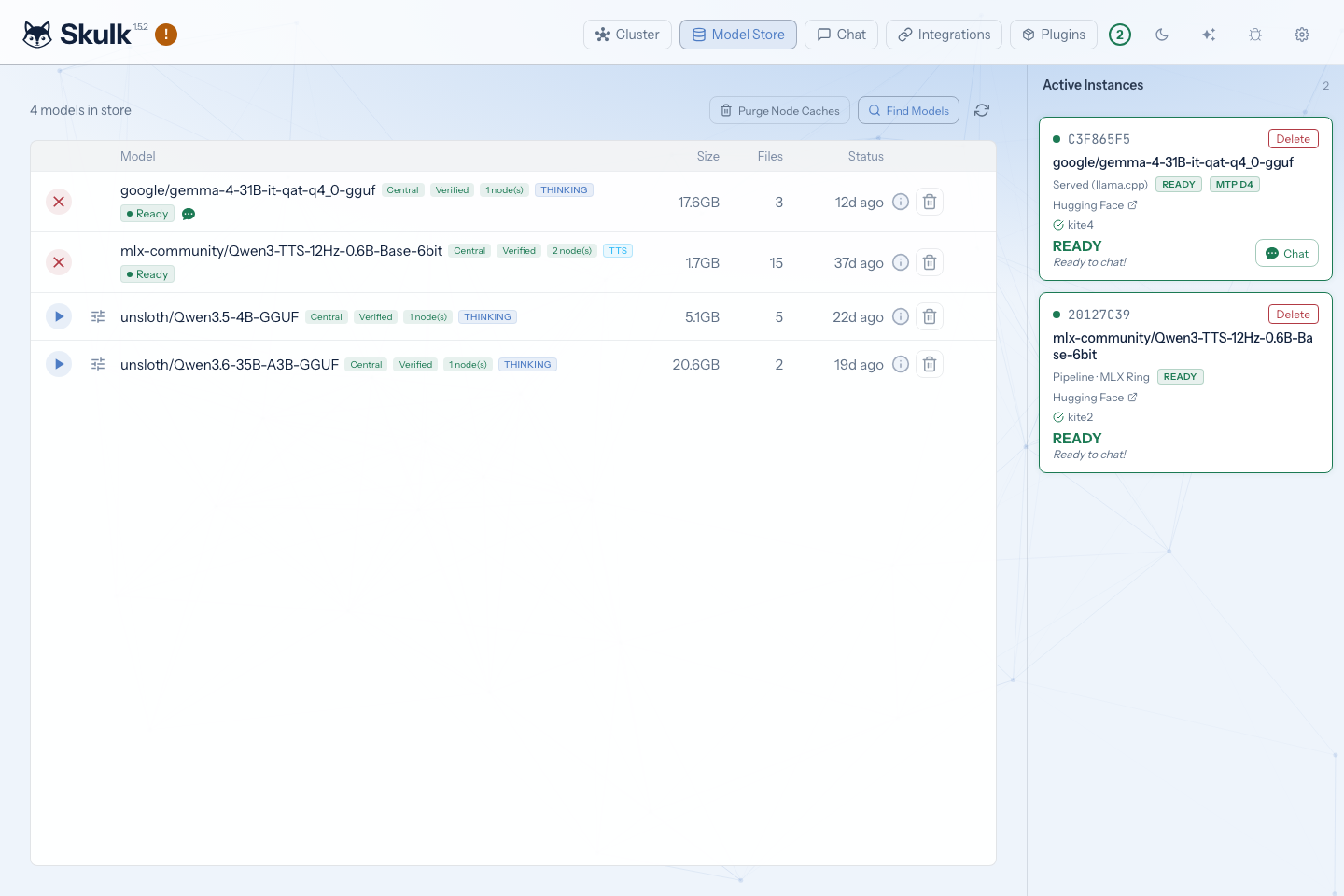1344x896 pixels.
Task: Select the Model Store tab
Action: pos(738,35)
